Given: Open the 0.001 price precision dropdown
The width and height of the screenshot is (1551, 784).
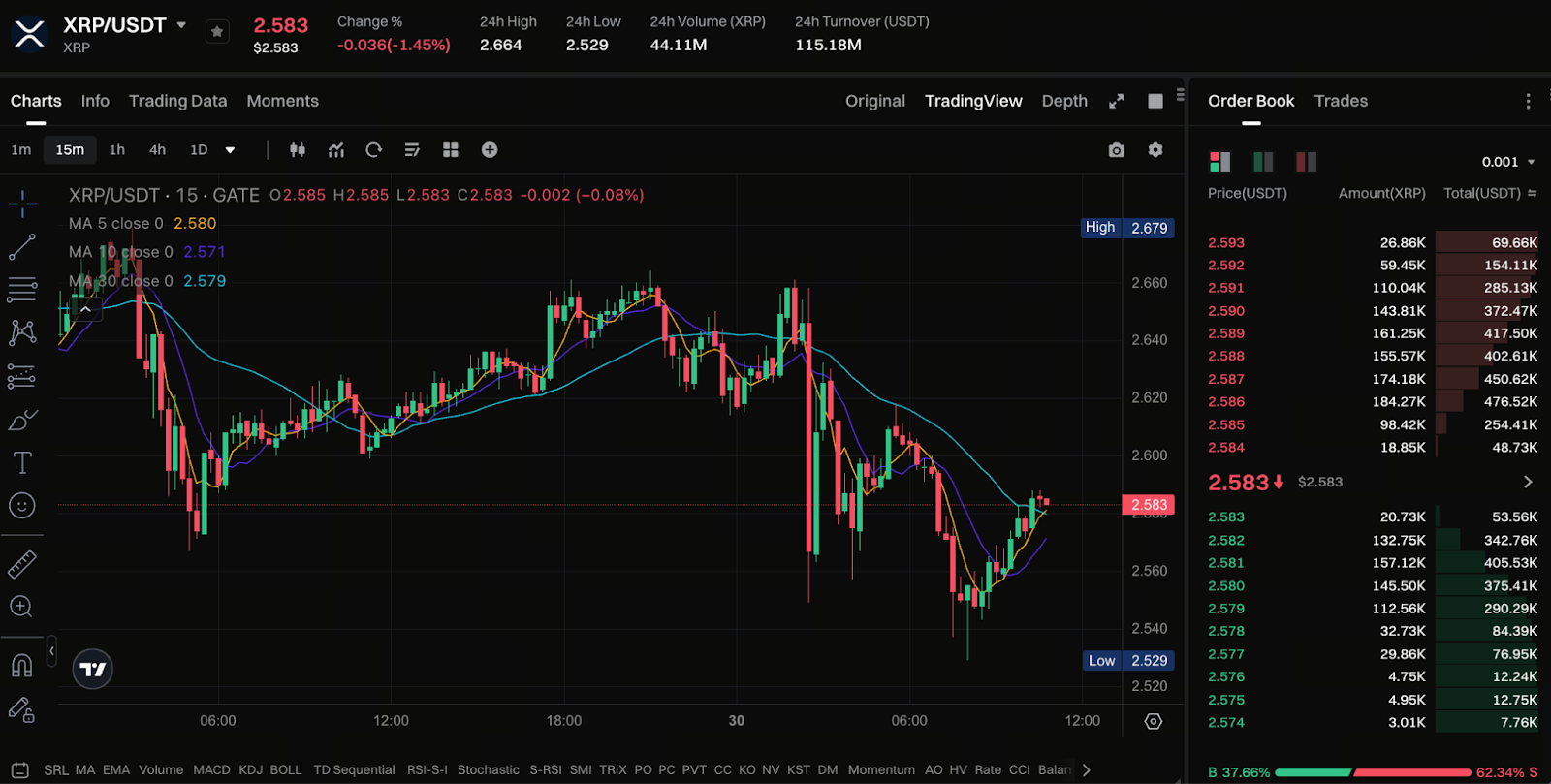Looking at the screenshot, I should tap(1508, 162).
